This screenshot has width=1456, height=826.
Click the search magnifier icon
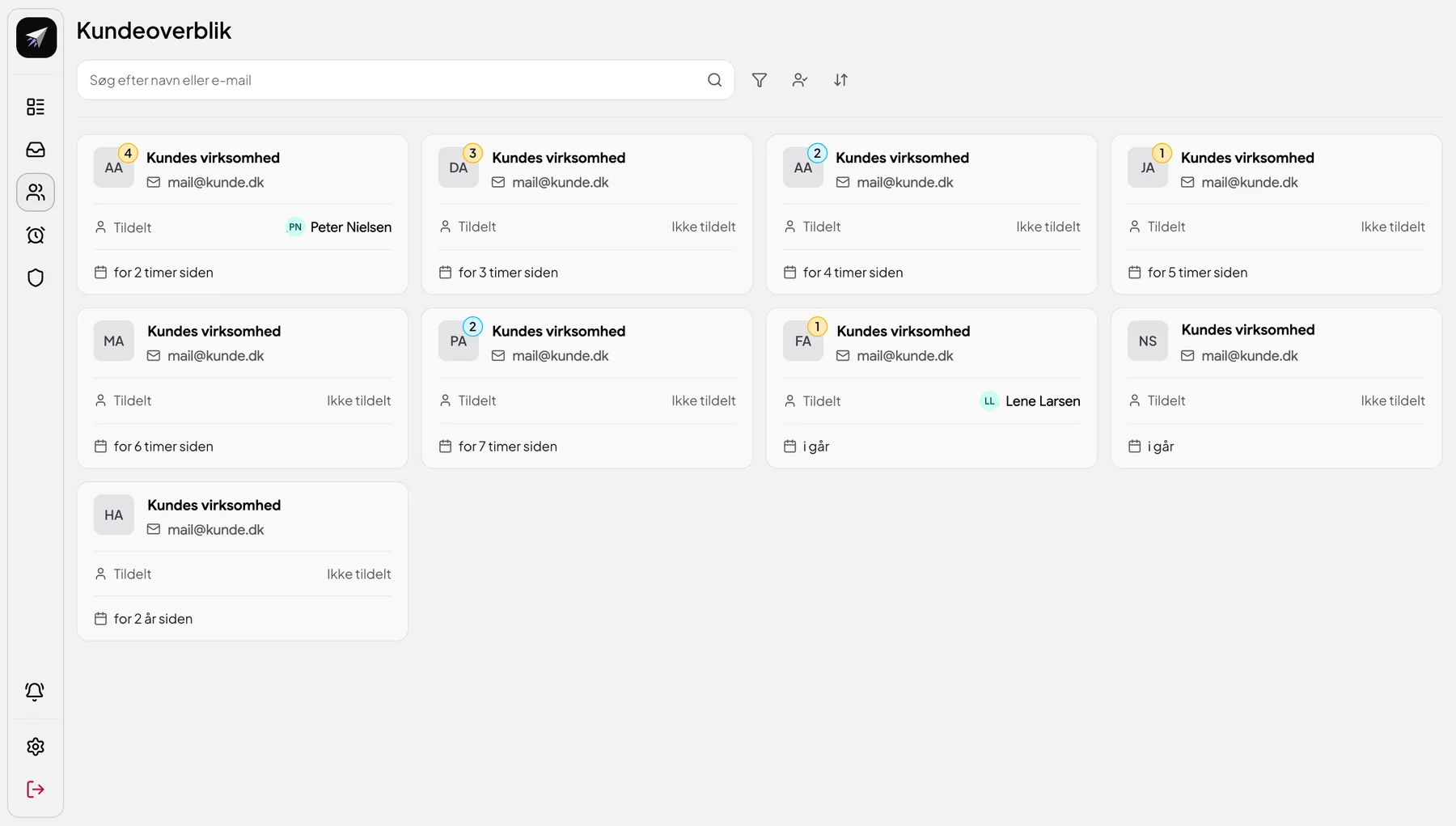[714, 80]
